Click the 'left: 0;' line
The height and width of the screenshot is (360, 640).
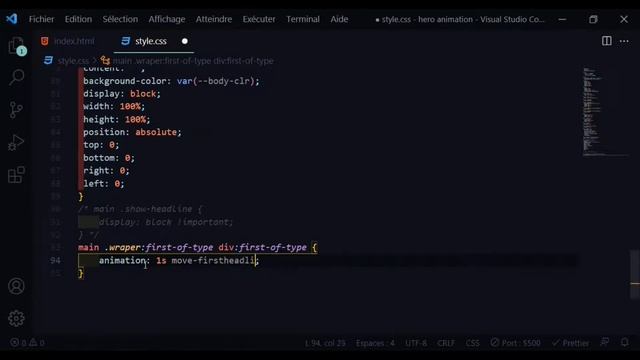point(104,183)
